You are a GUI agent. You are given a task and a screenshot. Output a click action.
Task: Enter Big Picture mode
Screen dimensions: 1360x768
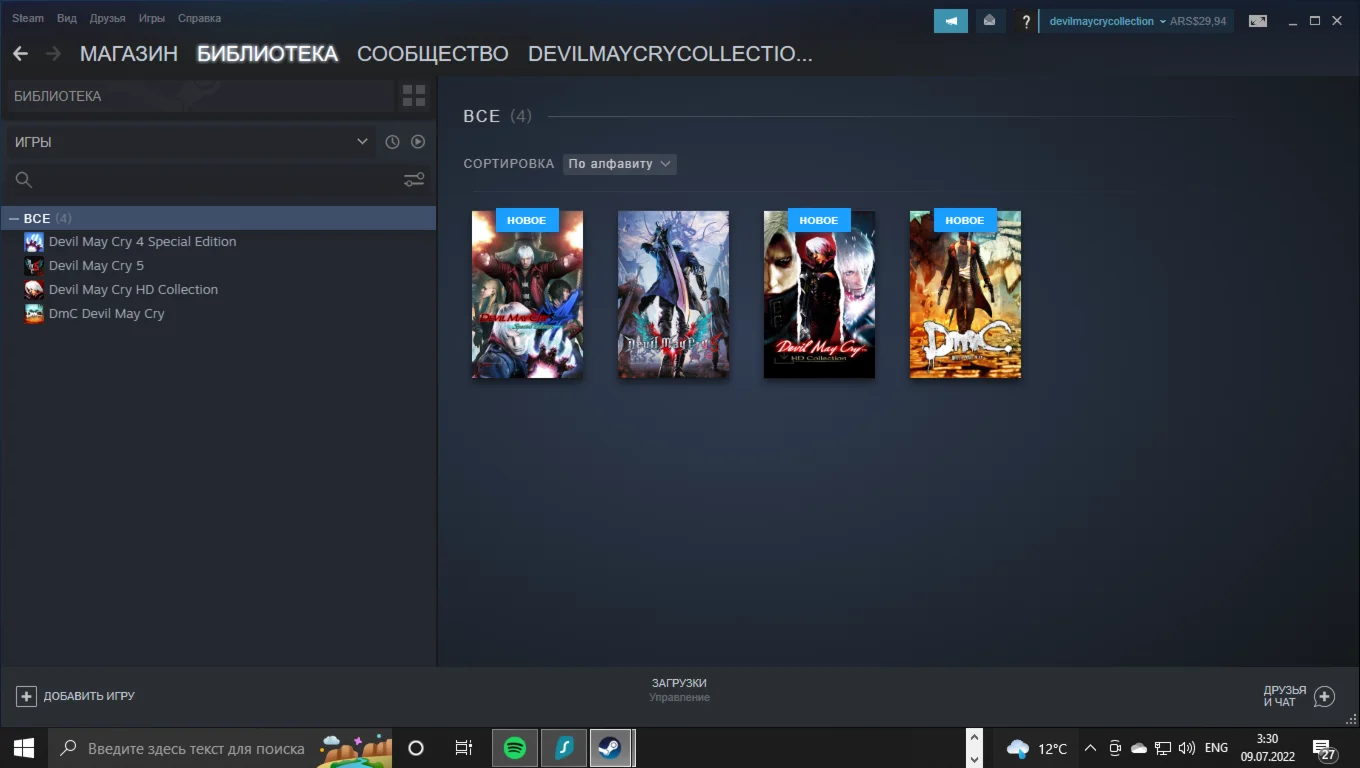tap(1257, 21)
